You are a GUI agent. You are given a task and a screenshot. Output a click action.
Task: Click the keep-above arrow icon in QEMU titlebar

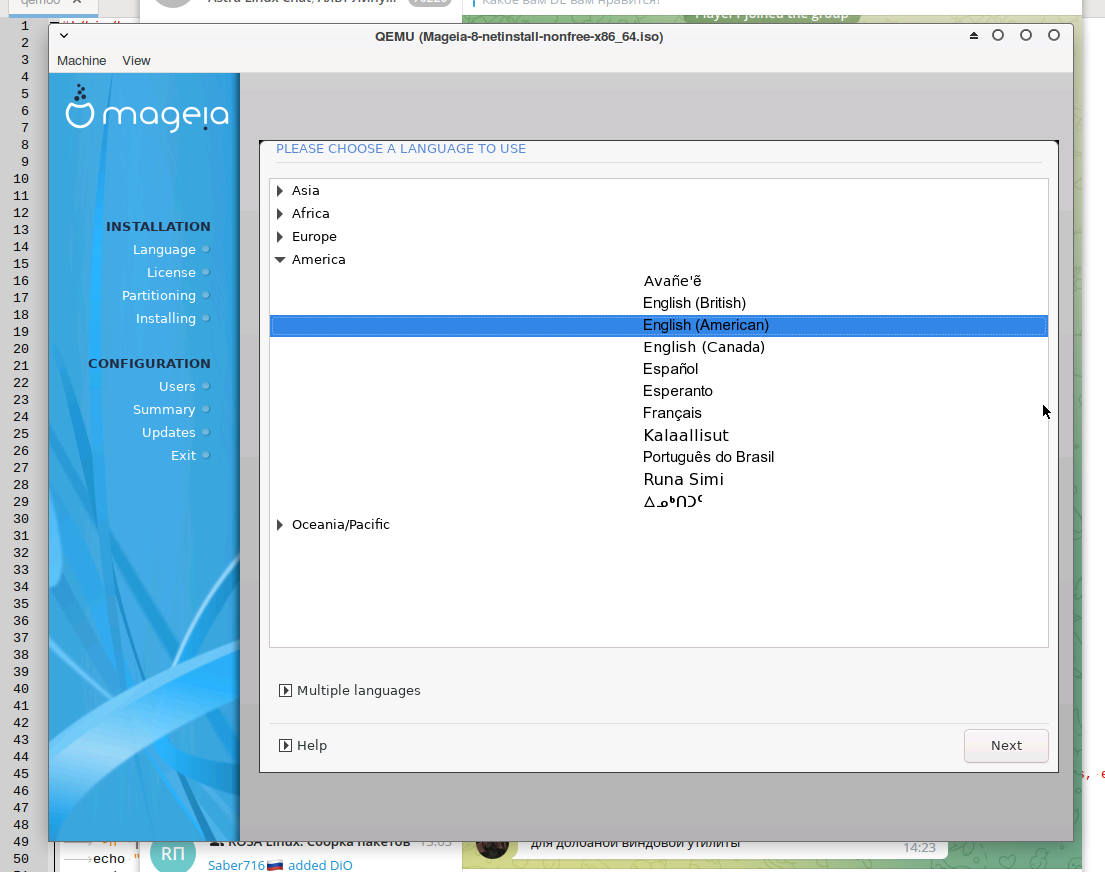(974, 35)
